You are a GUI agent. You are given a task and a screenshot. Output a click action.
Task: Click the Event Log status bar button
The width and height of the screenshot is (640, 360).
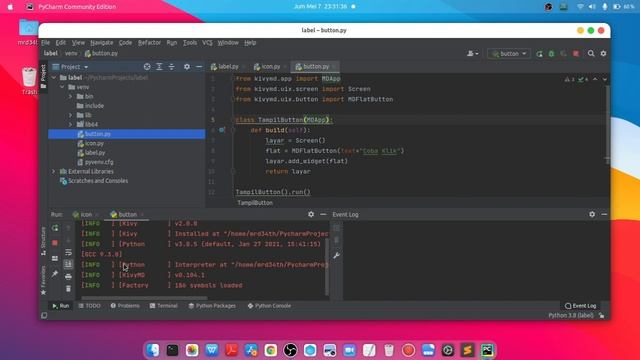coord(580,306)
